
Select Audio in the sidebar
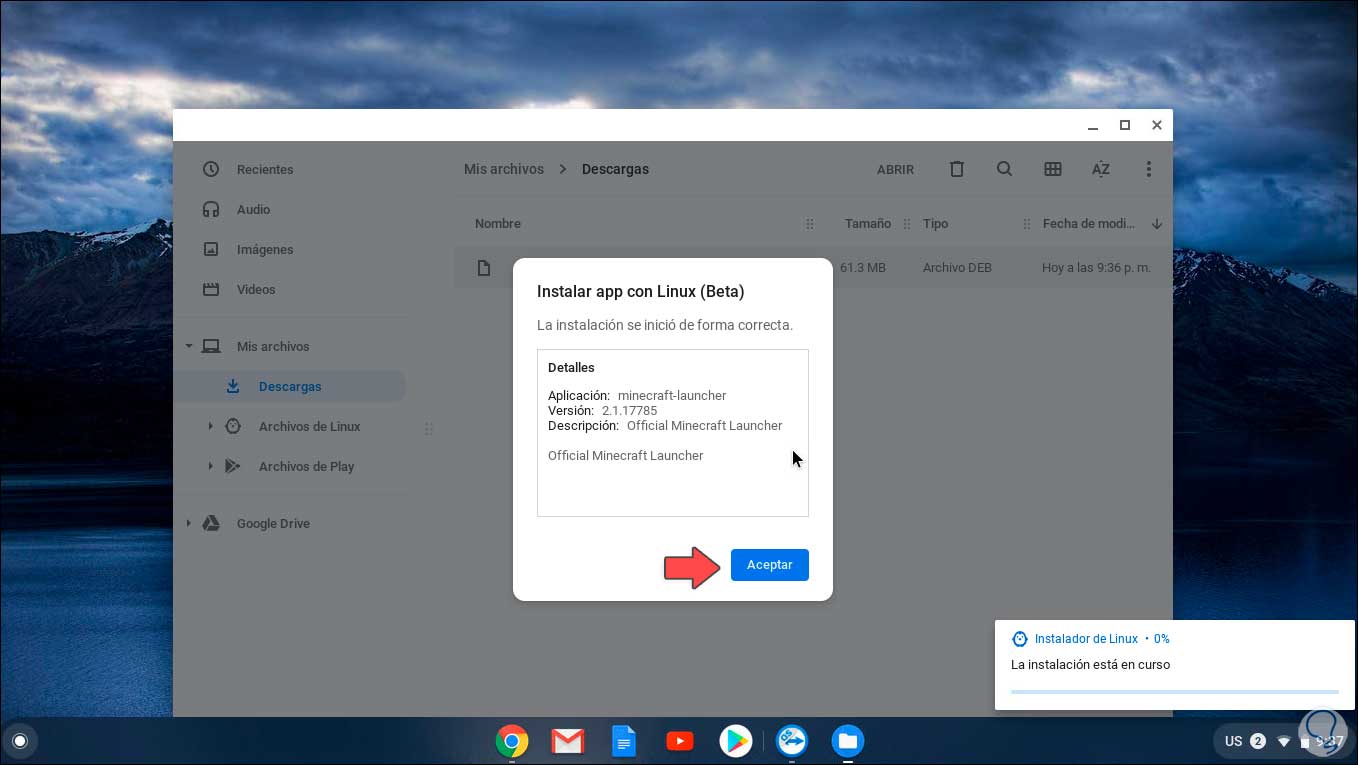(x=253, y=209)
